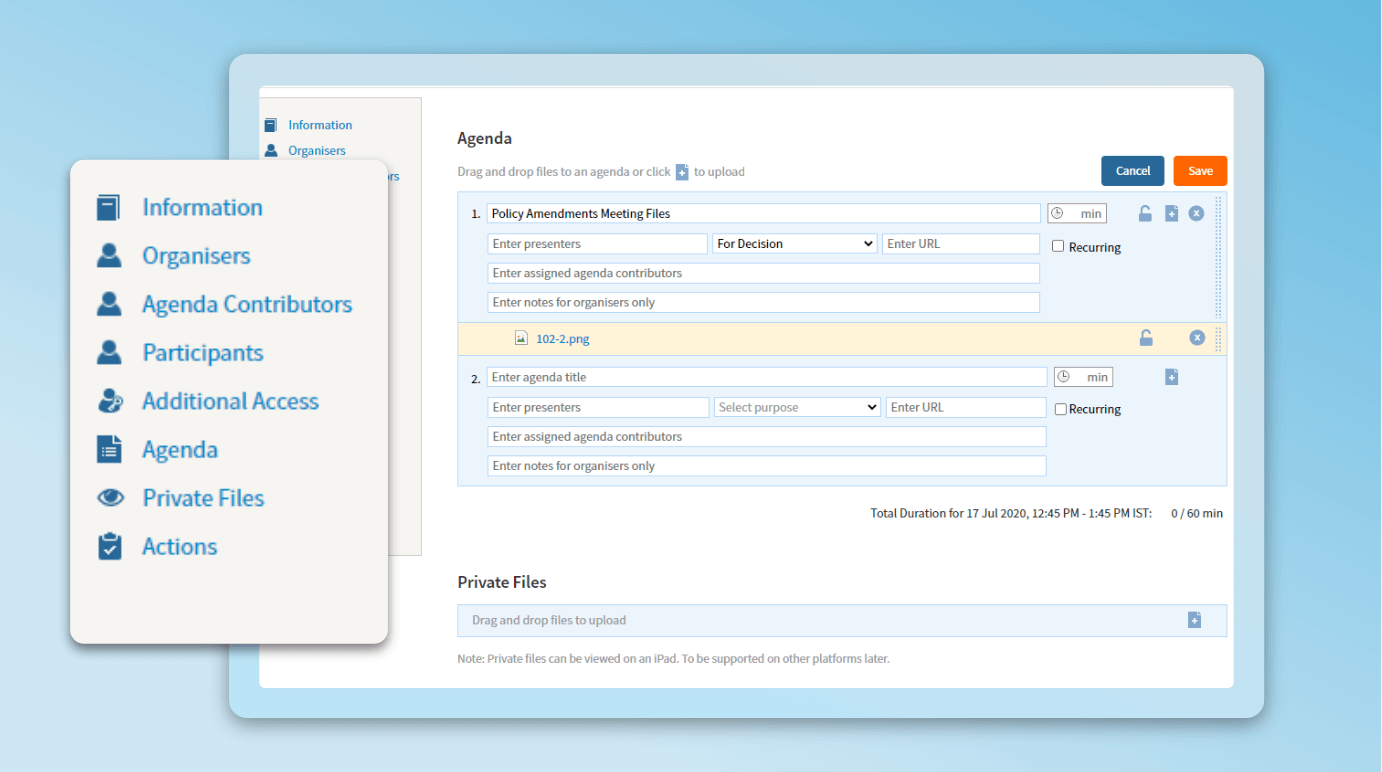Click the Cancel button
This screenshot has width=1382, height=772.
1132,171
